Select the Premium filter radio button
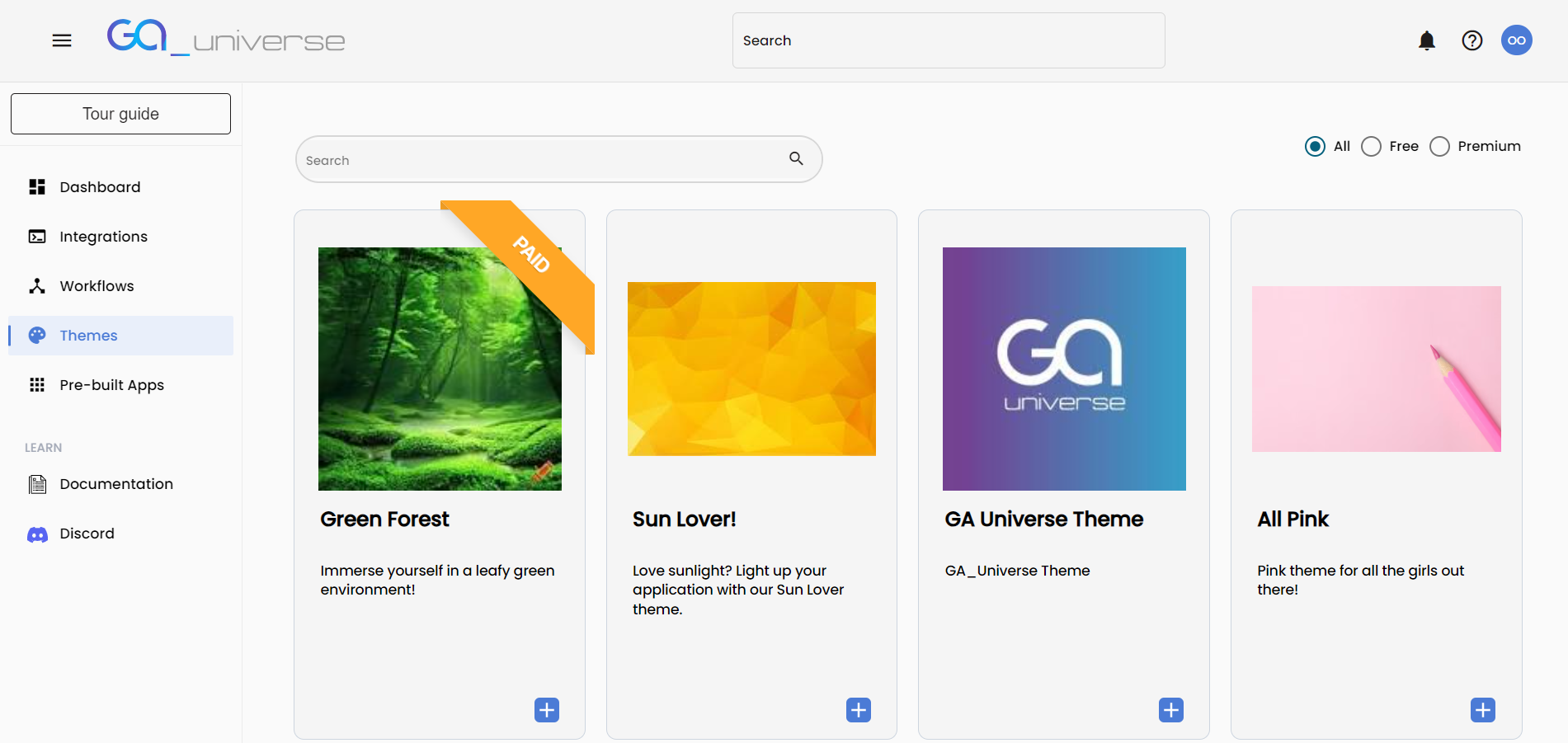Viewport: 1568px width, 743px height. 1439,147
